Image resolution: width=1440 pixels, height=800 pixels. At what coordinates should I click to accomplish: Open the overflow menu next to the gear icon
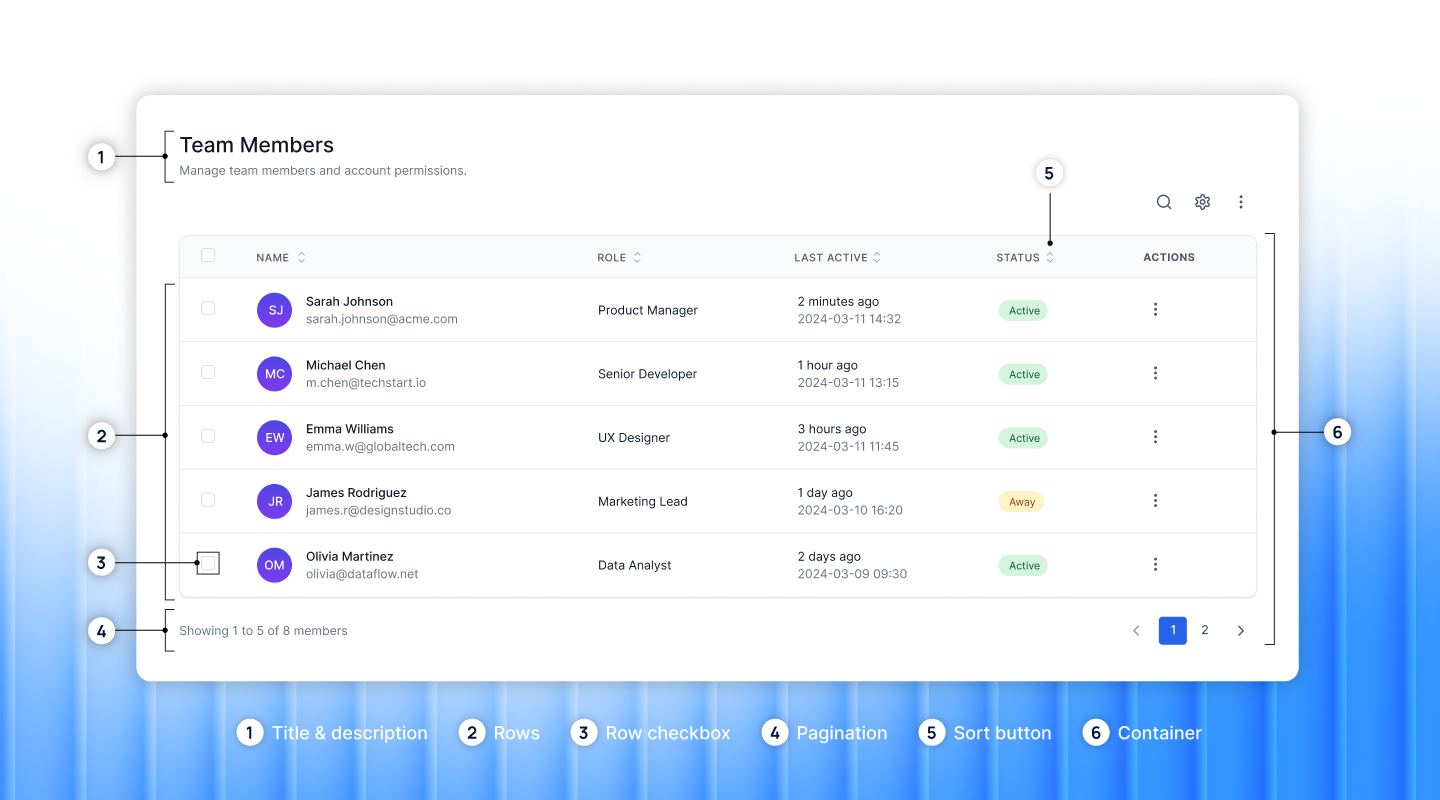1240,201
